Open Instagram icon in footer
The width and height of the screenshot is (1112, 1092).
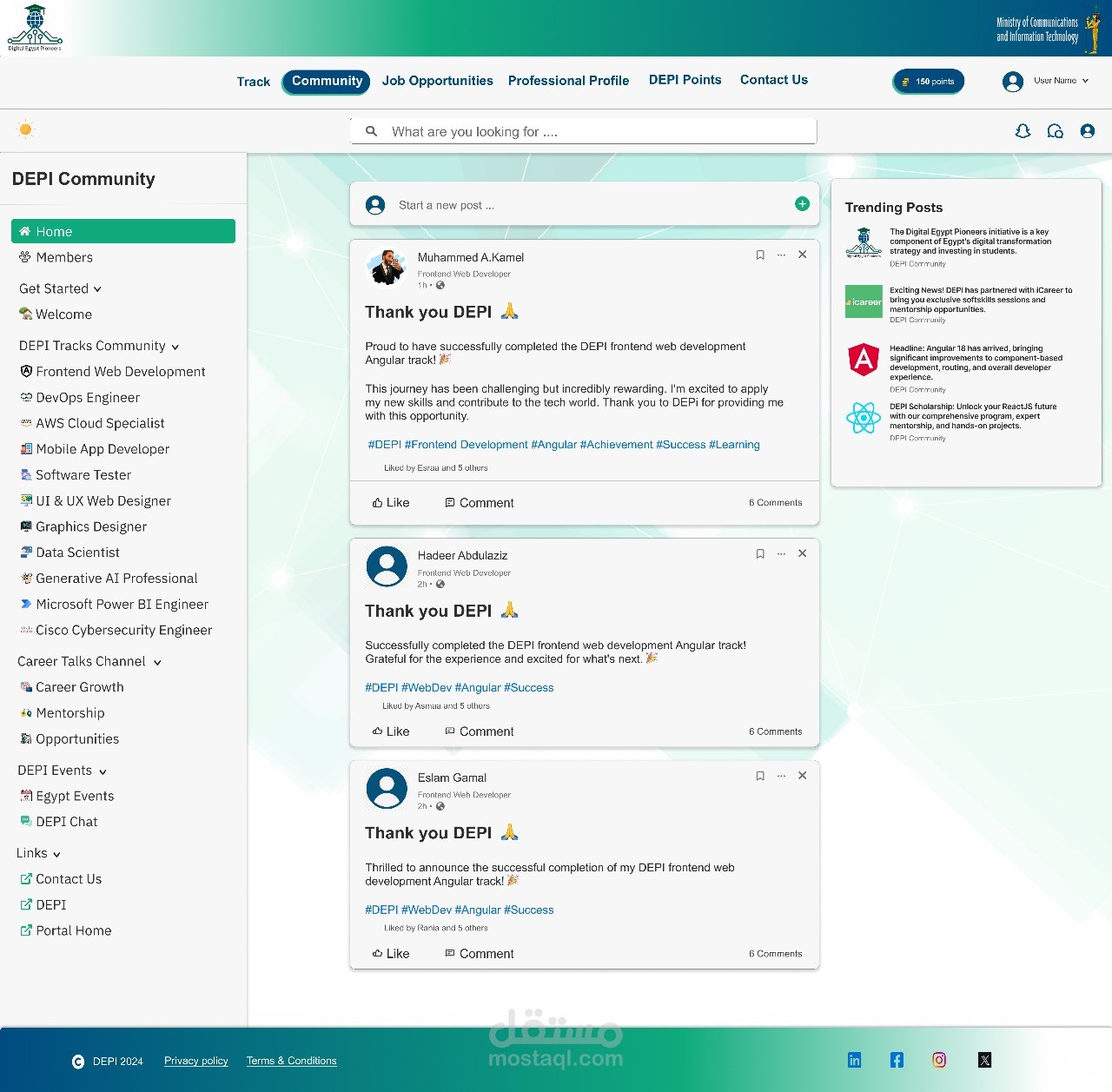pos(939,1060)
